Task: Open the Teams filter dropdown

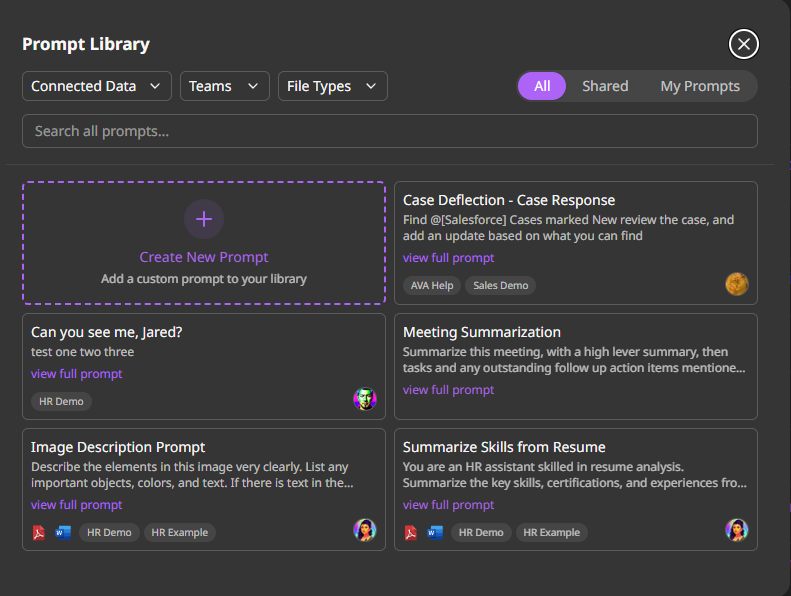Action: (x=225, y=86)
